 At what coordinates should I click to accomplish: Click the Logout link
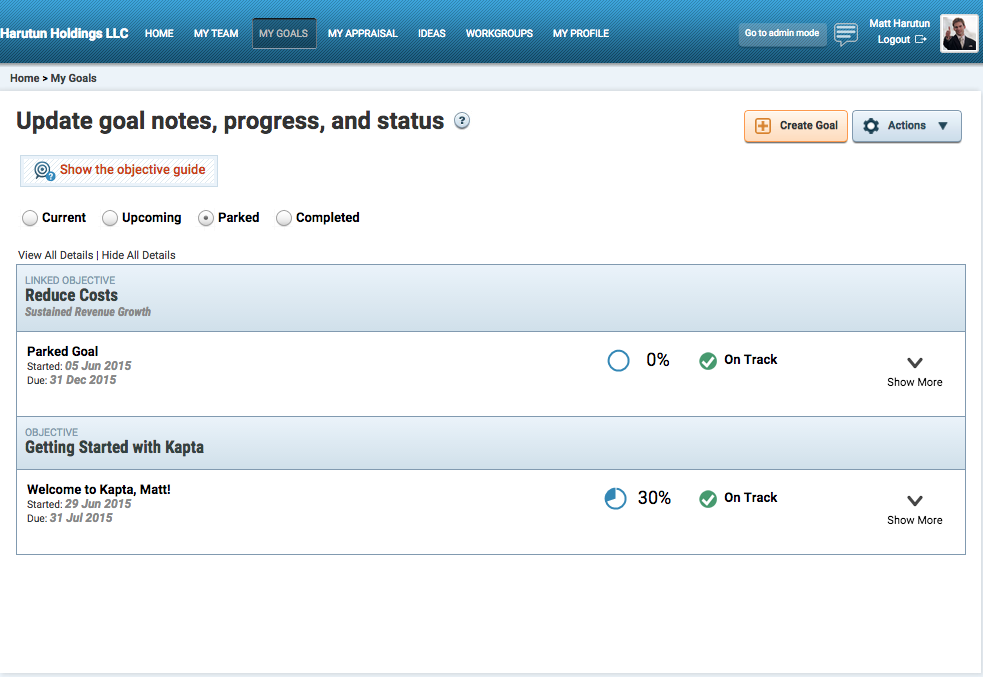click(894, 39)
